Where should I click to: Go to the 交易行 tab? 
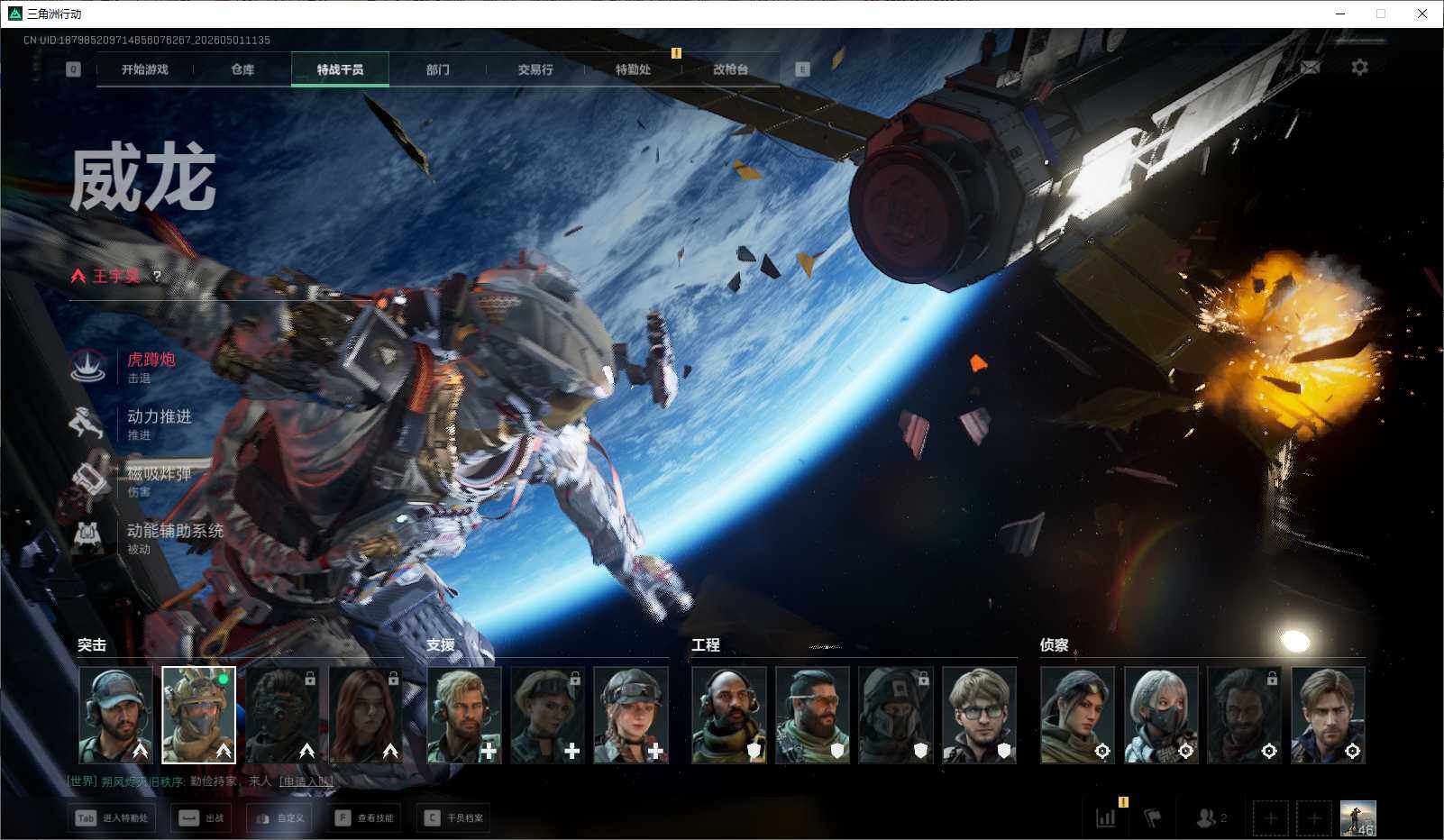(x=535, y=69)
